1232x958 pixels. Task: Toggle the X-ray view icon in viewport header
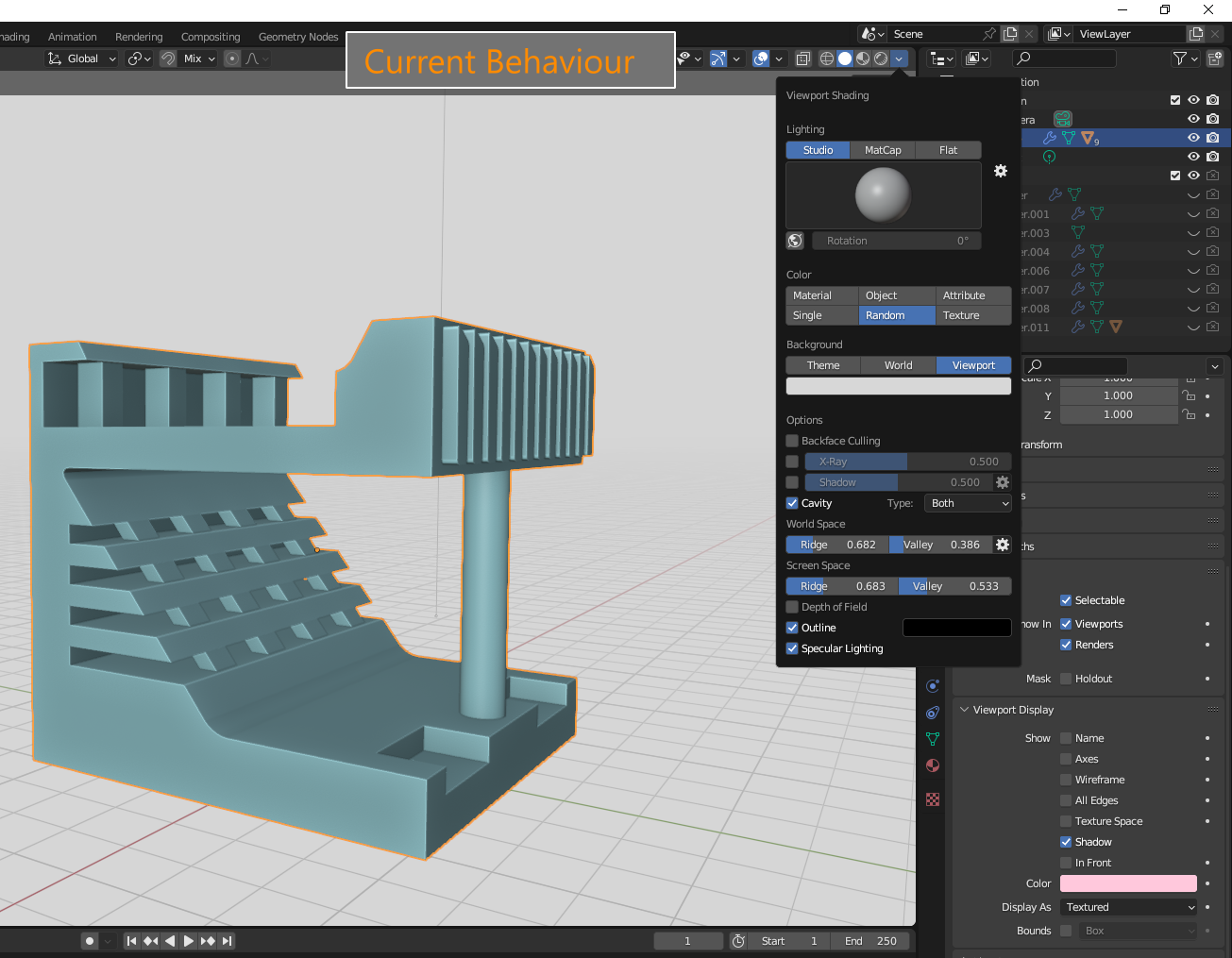802,59
